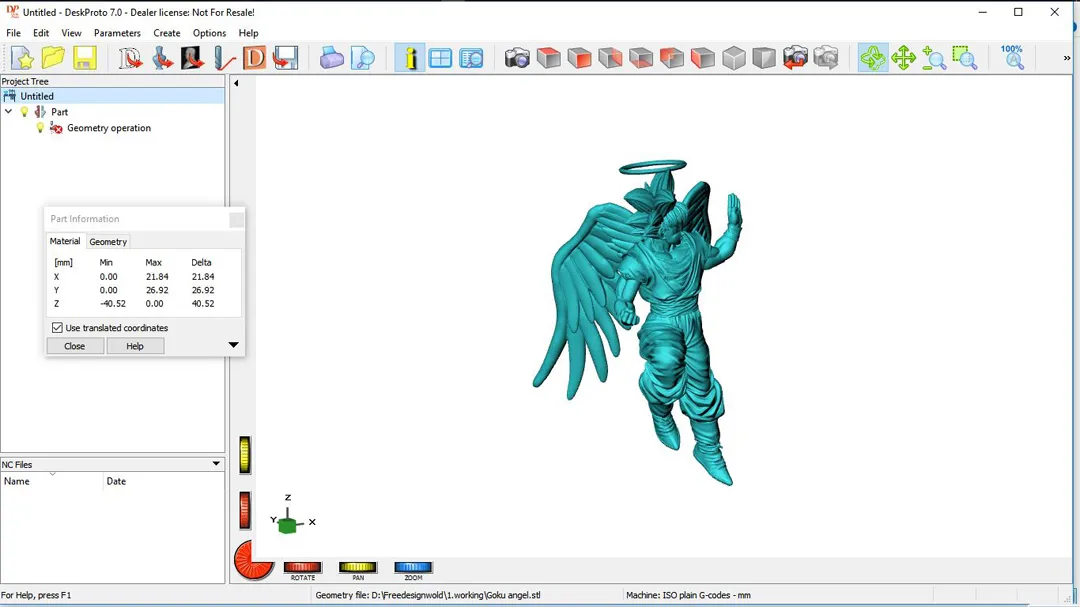Close the Part Information panel with corner box
Screen dimensions: 1080x607
pos(236,220)
